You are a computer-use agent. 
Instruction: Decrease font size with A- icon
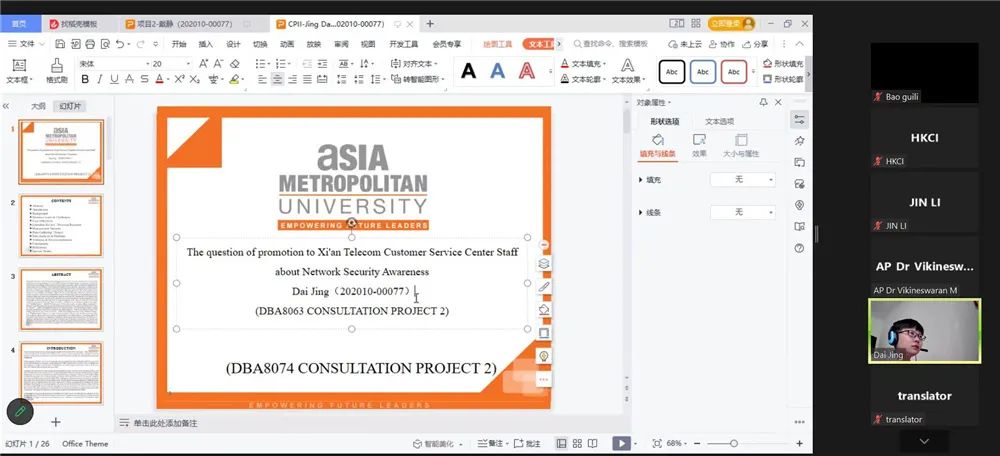(219, 64)
